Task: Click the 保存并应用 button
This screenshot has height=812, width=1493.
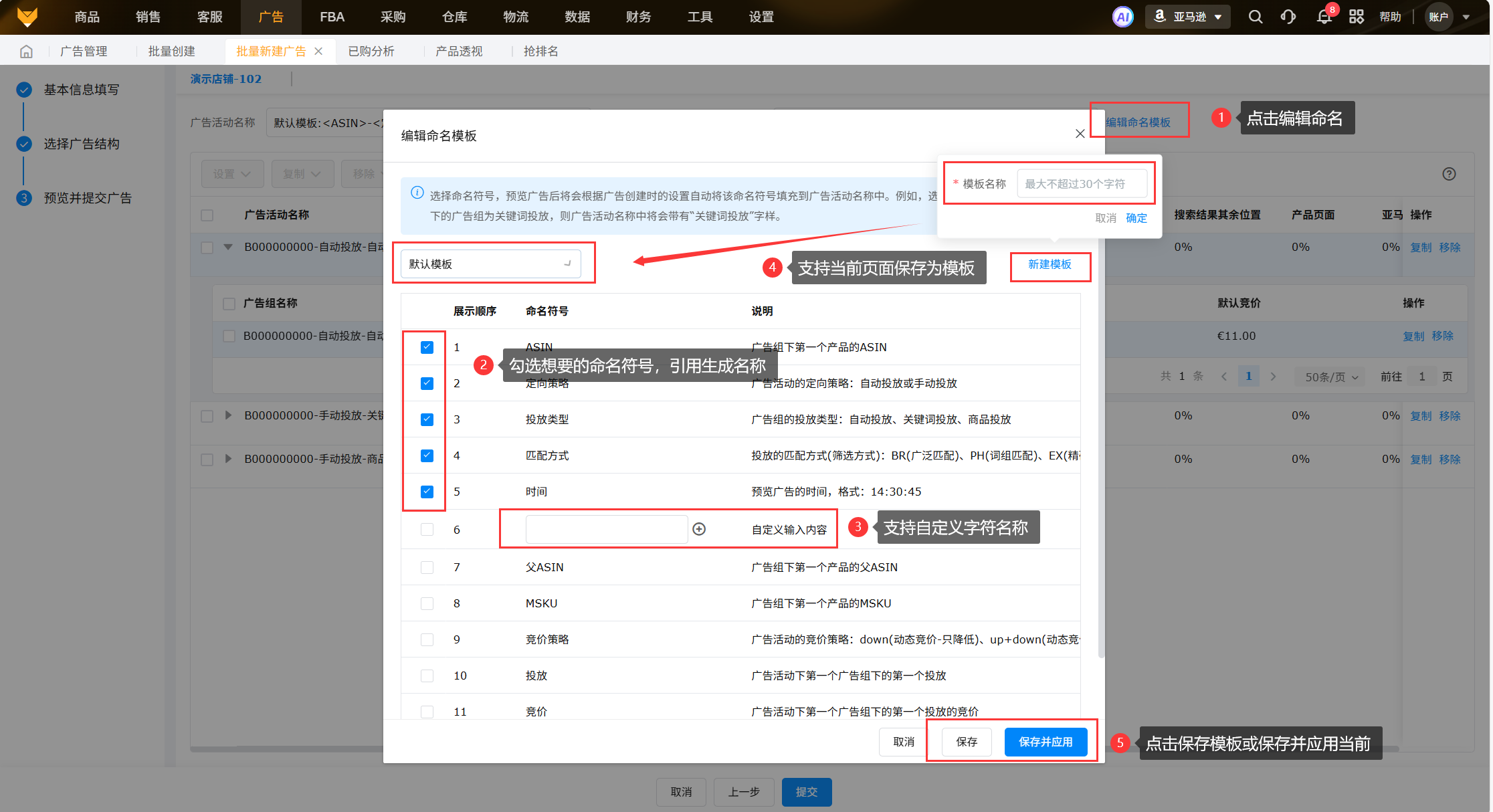Action: point(1045,742)
